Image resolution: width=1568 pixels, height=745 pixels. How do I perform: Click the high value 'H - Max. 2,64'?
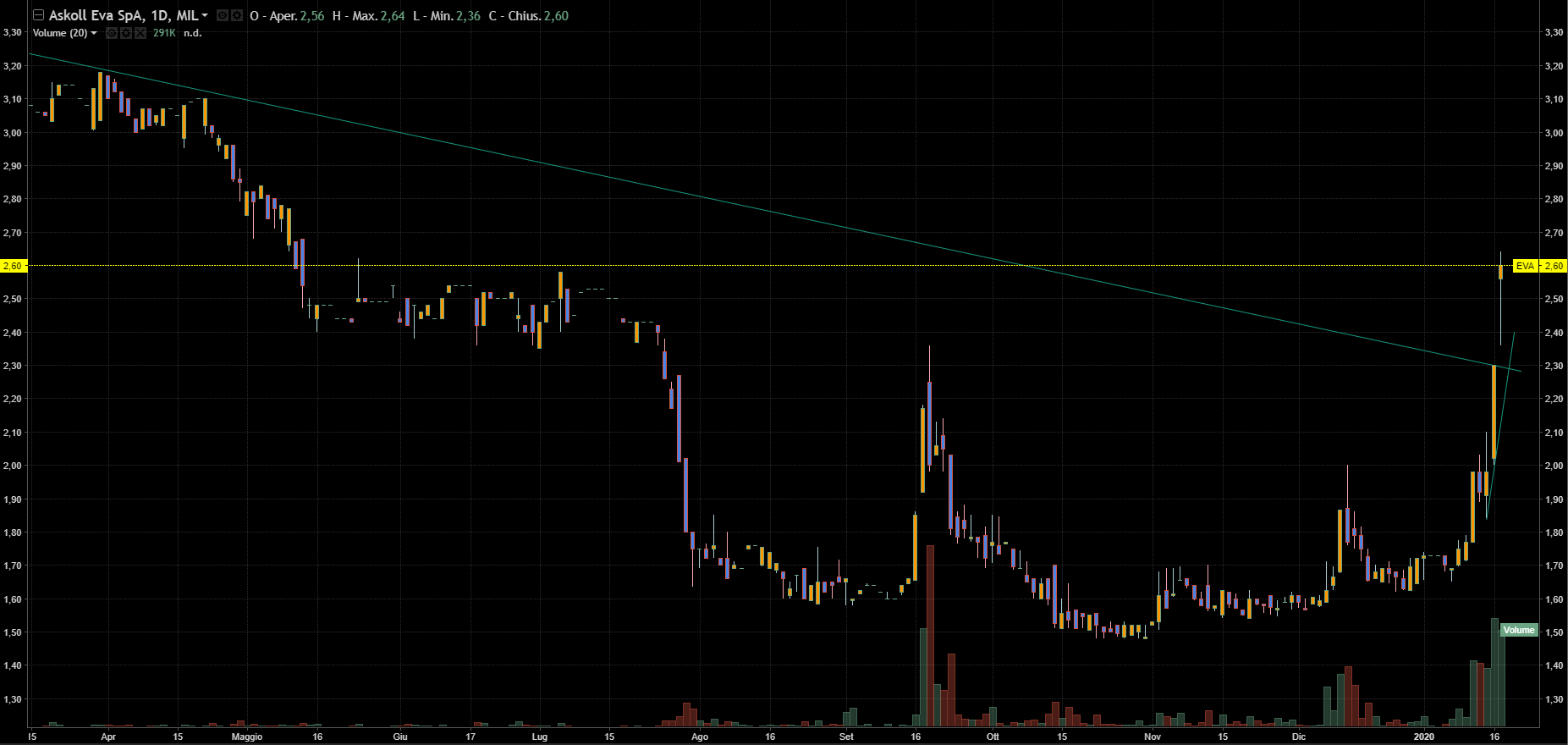(368, 16)
